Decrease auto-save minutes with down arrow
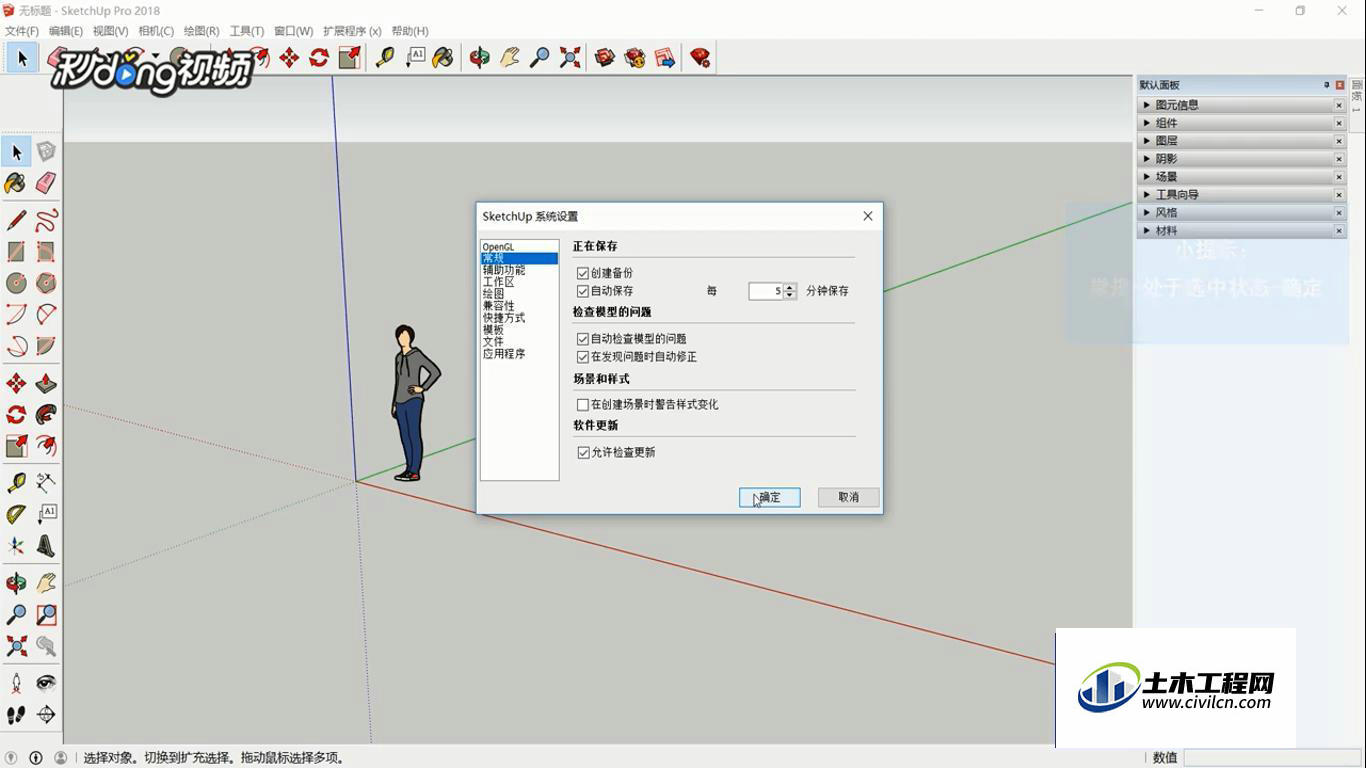This screenshot has width=1366, height=768. click(790, 295)
